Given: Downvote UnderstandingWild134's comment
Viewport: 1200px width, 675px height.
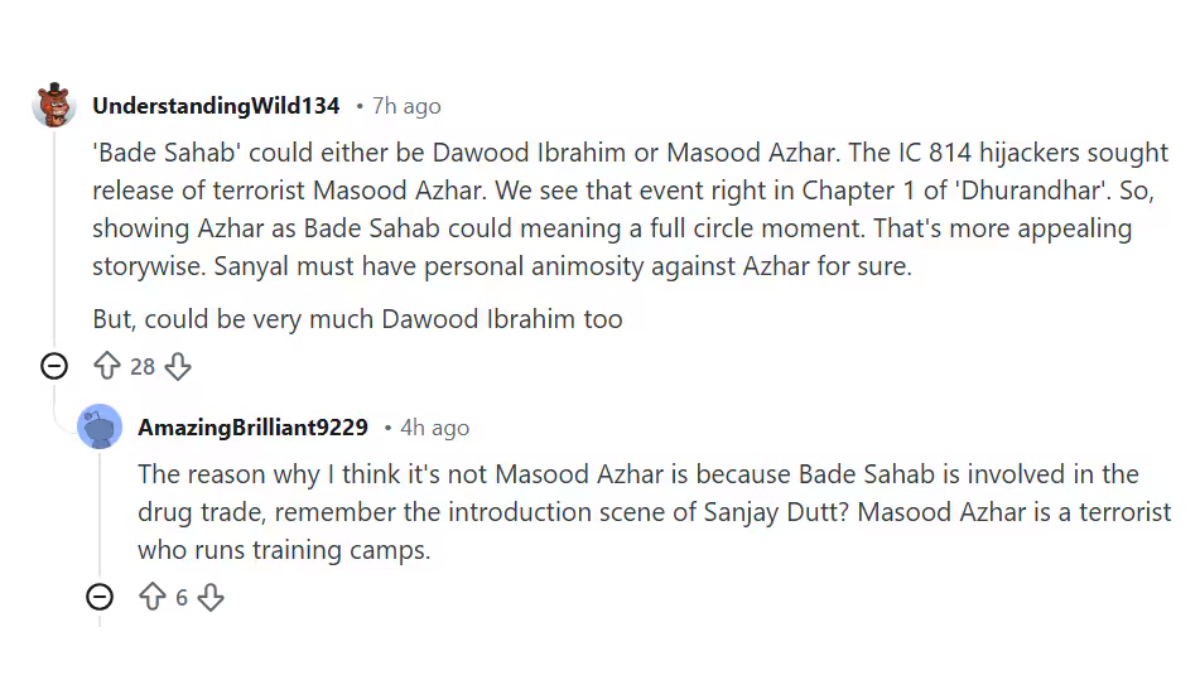Looking at the screenshot, I should click(x=177, y=367).
